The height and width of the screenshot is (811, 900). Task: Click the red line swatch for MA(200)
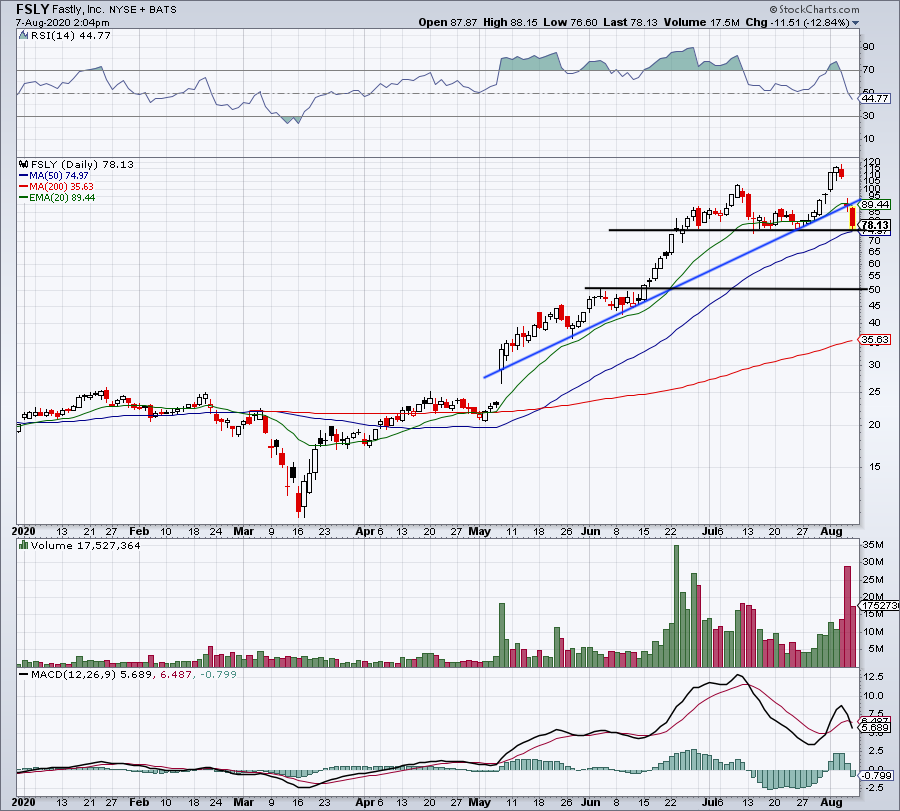click(24, 187)
